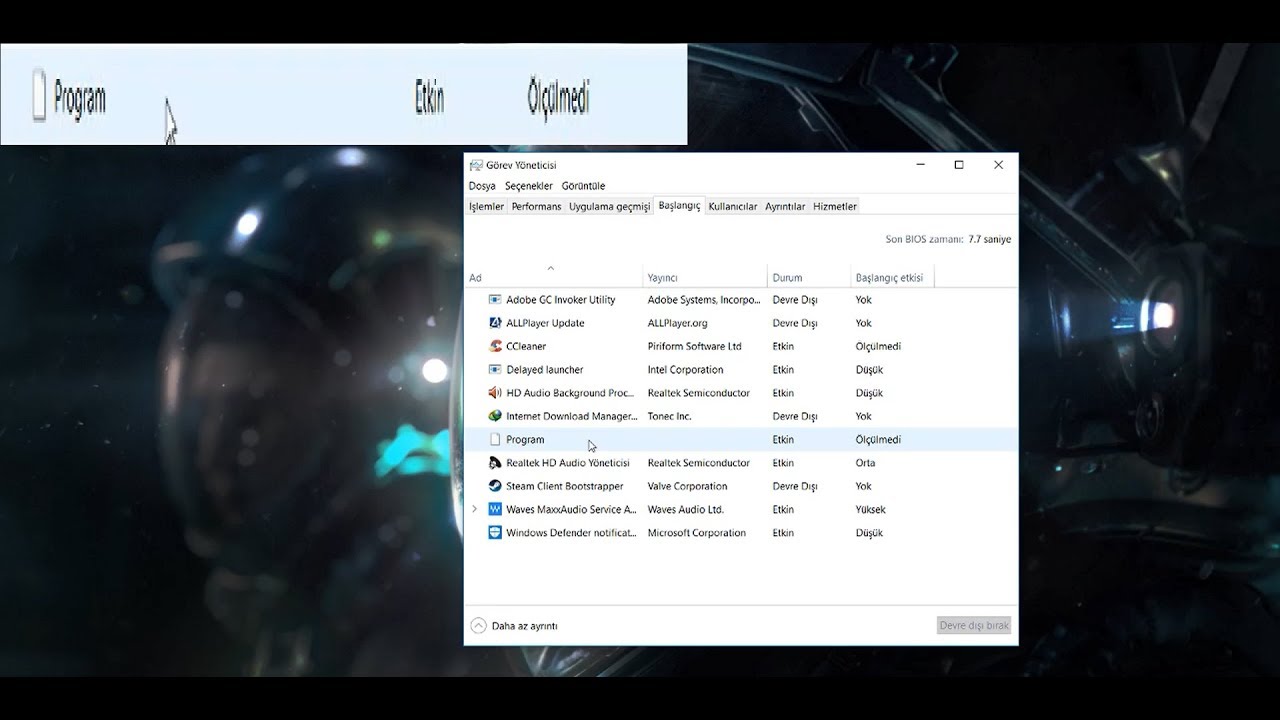Click the Intel Corporation publisher cell

(x=685, y=370)
